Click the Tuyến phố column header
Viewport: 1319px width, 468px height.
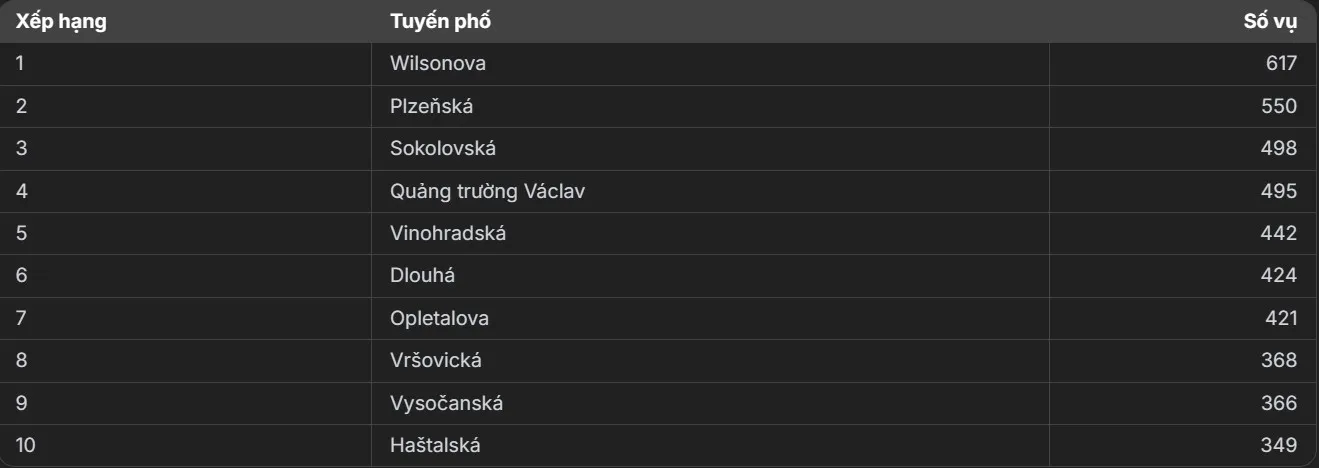[x=711, y=21]
